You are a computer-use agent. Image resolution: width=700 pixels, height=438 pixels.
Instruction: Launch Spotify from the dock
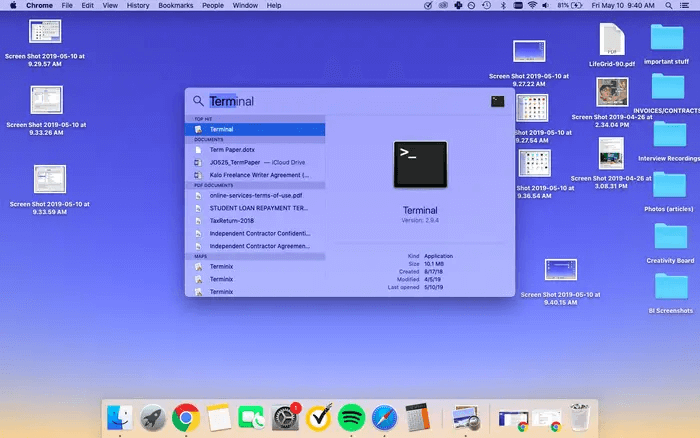(x=350, y=417)
